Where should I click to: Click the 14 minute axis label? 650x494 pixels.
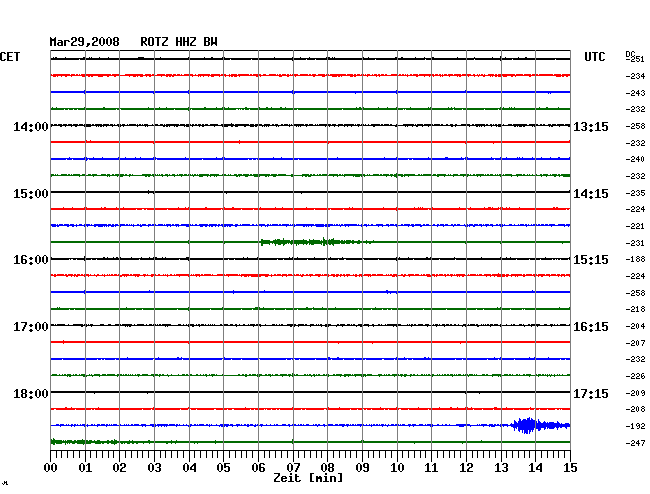click(536, 468)
